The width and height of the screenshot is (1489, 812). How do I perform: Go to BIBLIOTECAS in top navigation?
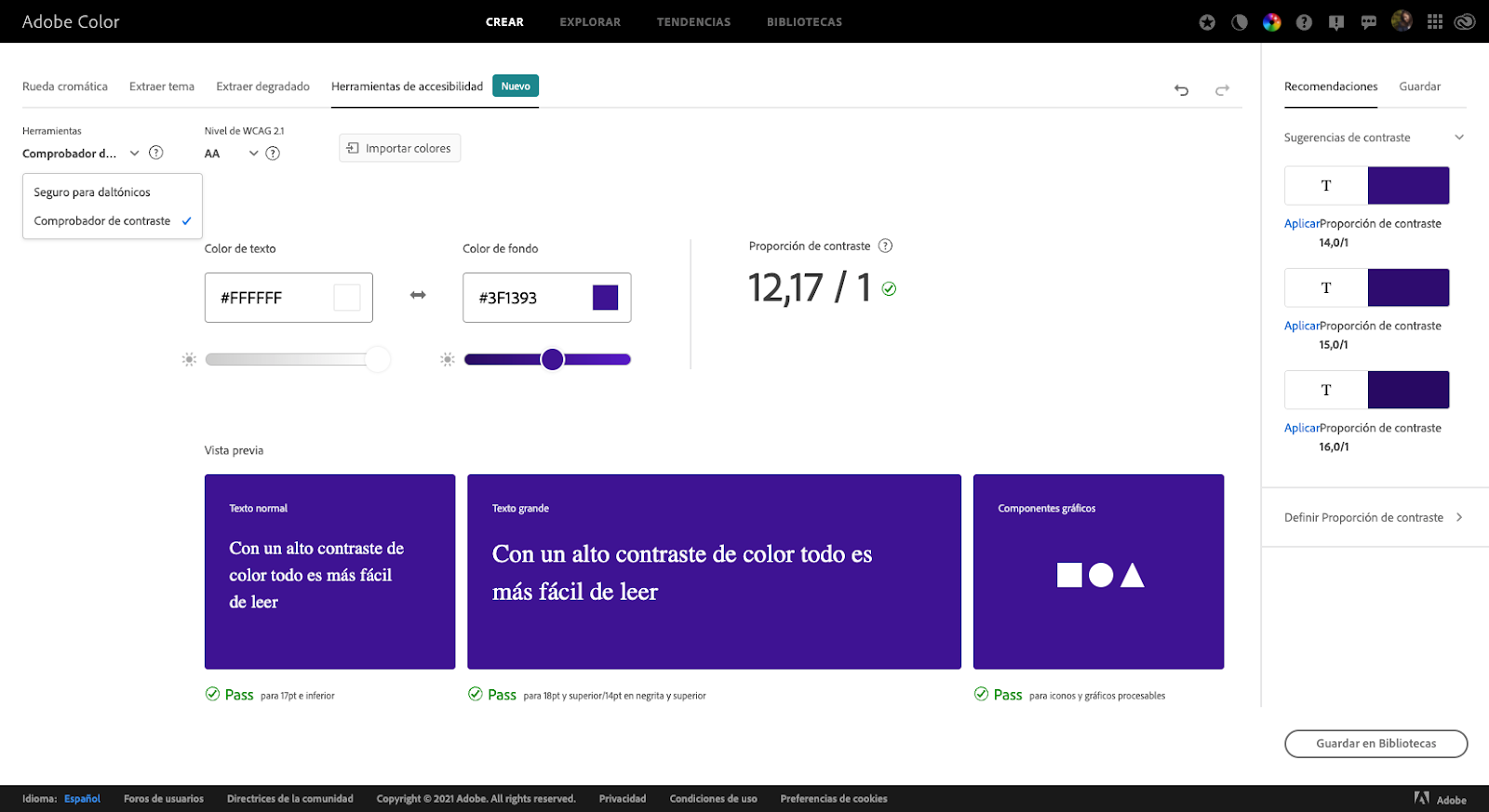[804, 22]
